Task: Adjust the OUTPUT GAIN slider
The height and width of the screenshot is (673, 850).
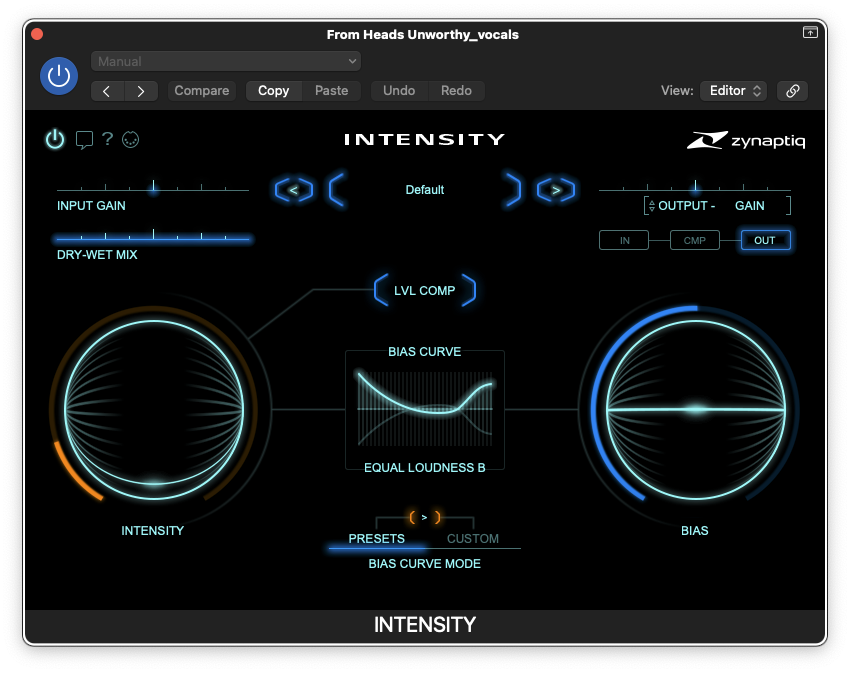Action: click(695, 188)
